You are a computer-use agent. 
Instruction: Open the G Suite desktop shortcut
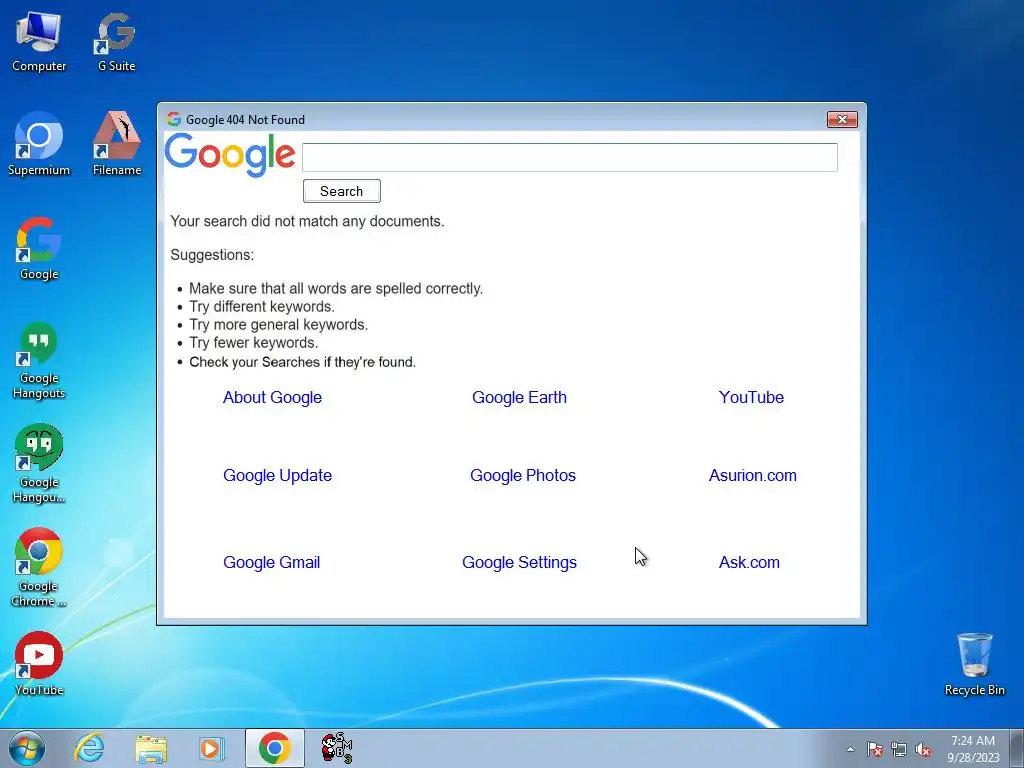pos(116,42)
